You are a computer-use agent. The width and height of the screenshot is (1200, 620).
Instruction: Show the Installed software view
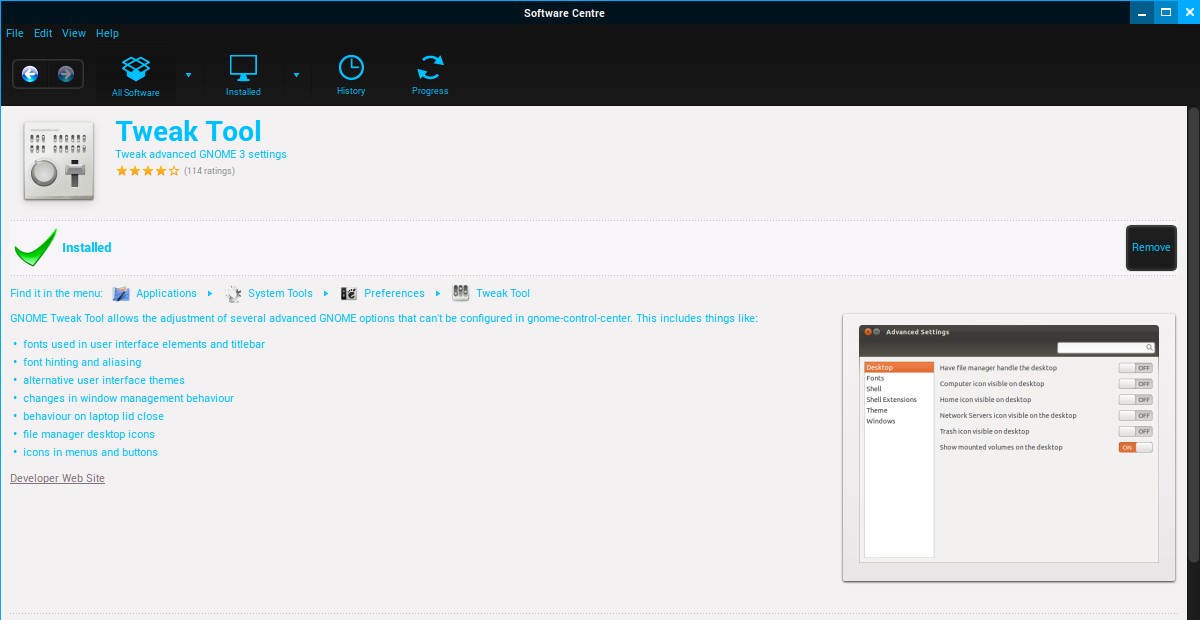pyautogui.click(x=243, y=76)
